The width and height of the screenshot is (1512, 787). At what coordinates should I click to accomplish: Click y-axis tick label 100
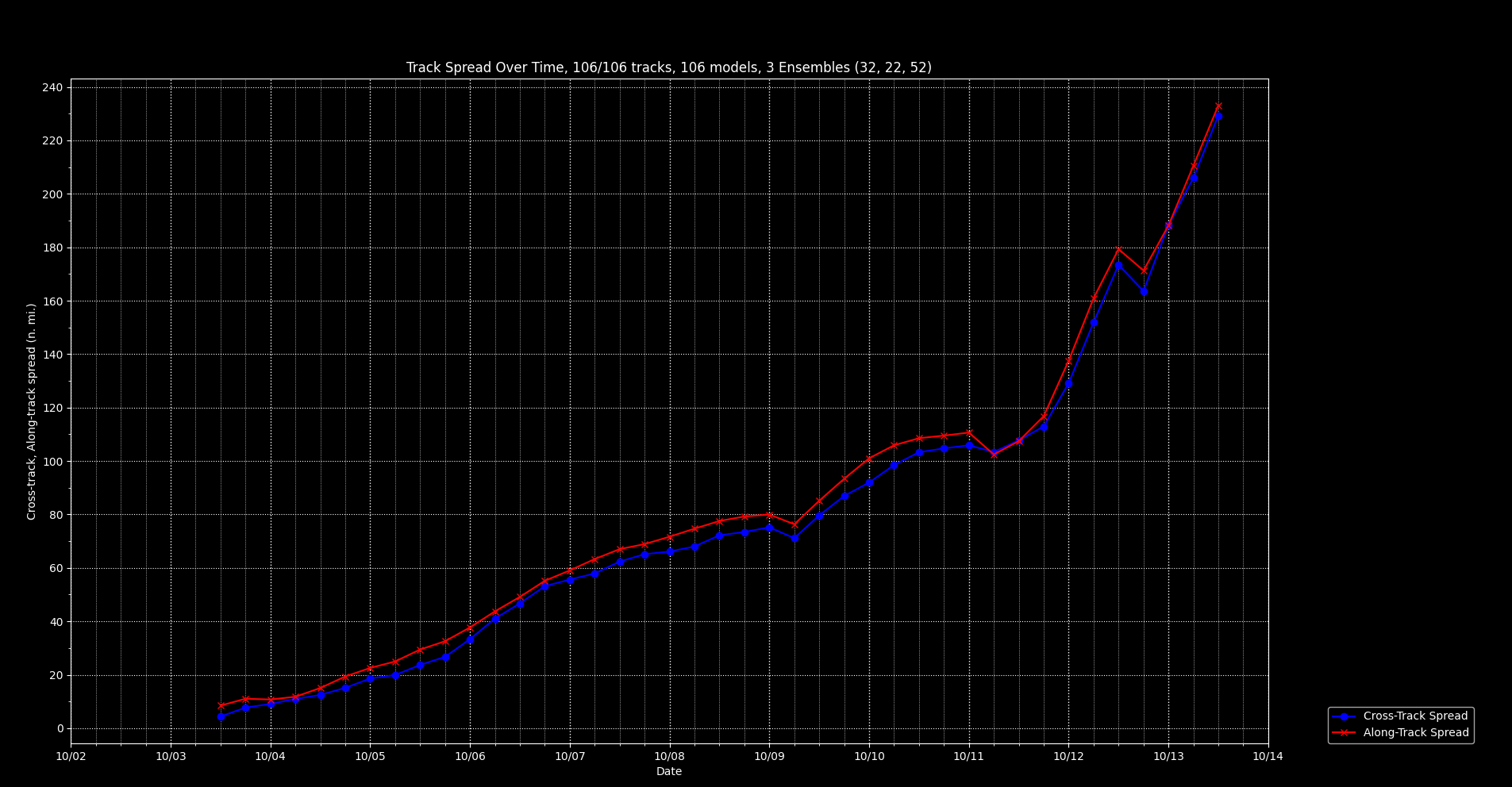coord(53,462)
